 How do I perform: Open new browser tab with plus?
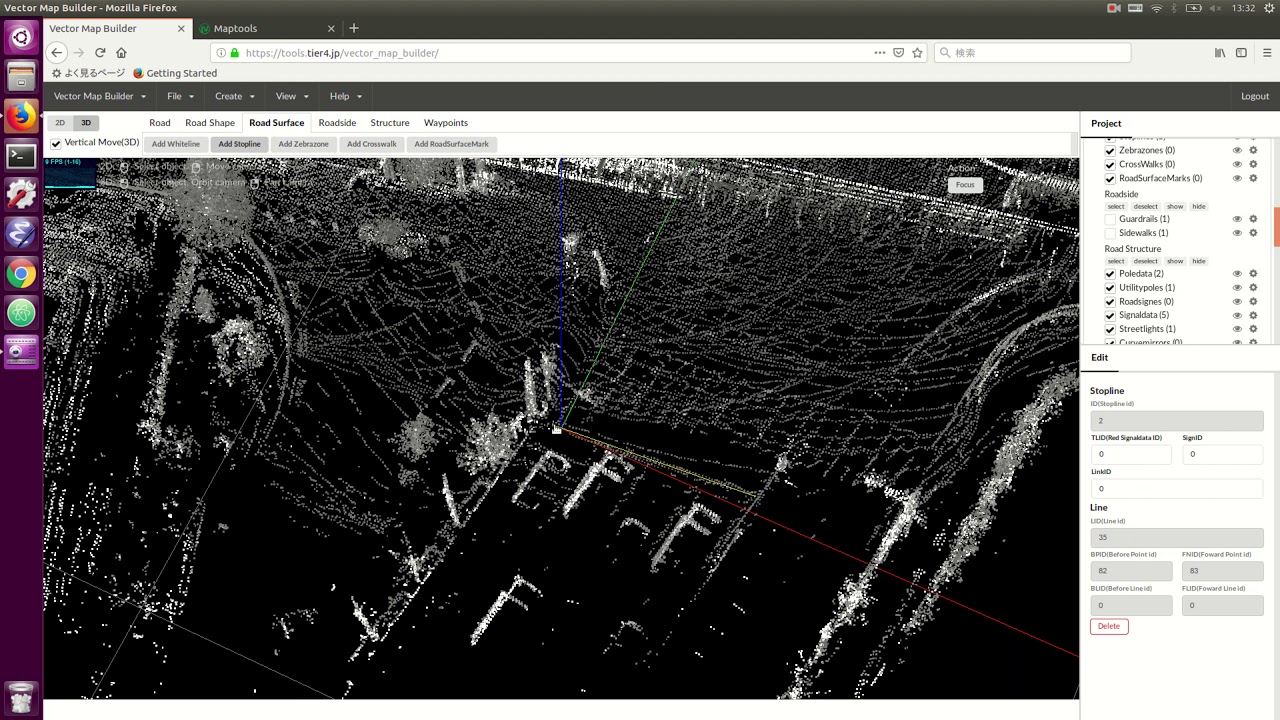(x=353, y=28)
